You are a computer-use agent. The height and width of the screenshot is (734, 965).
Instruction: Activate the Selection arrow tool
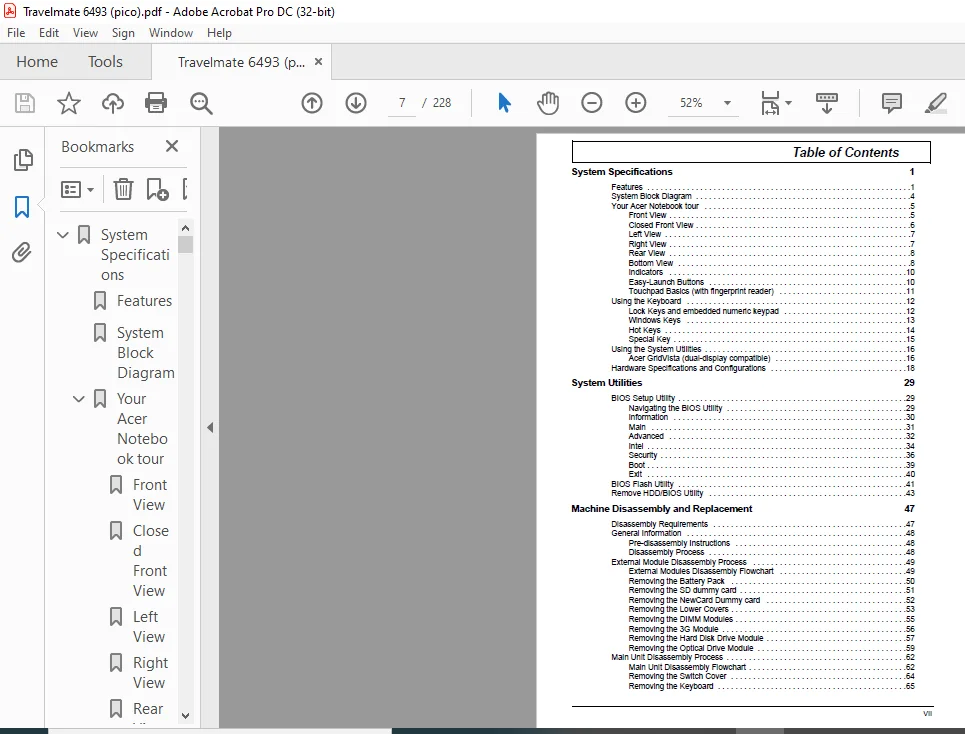coord(504,103)
